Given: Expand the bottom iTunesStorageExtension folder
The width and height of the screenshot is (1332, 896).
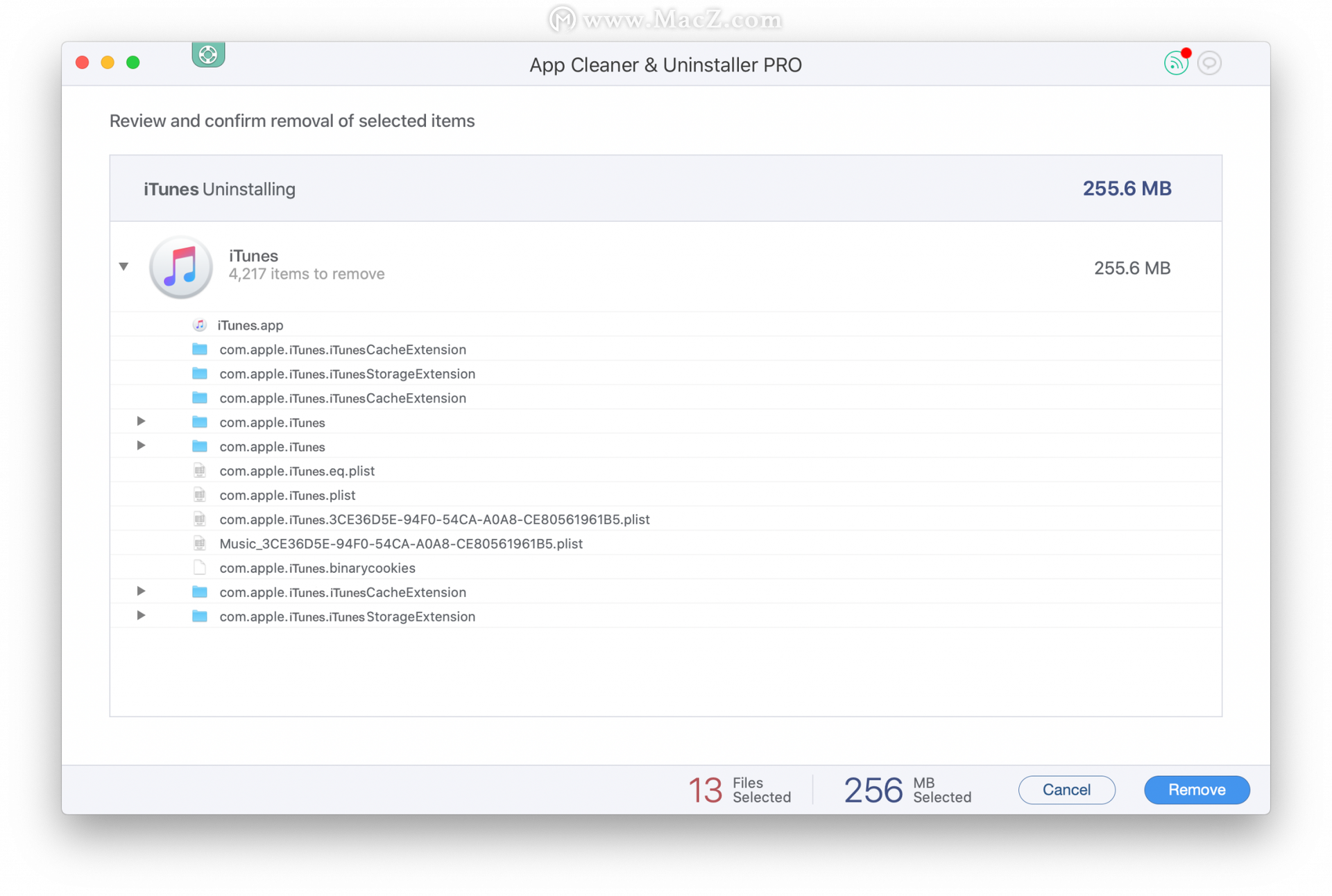Looking at the screenshot, I should tap(141, 615).
